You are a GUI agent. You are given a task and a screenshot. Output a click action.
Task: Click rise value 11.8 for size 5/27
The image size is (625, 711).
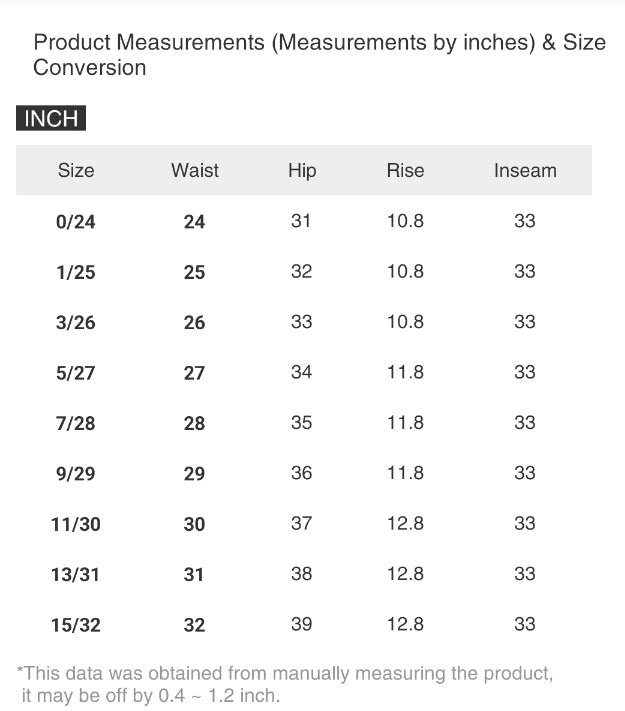[405, 372]
